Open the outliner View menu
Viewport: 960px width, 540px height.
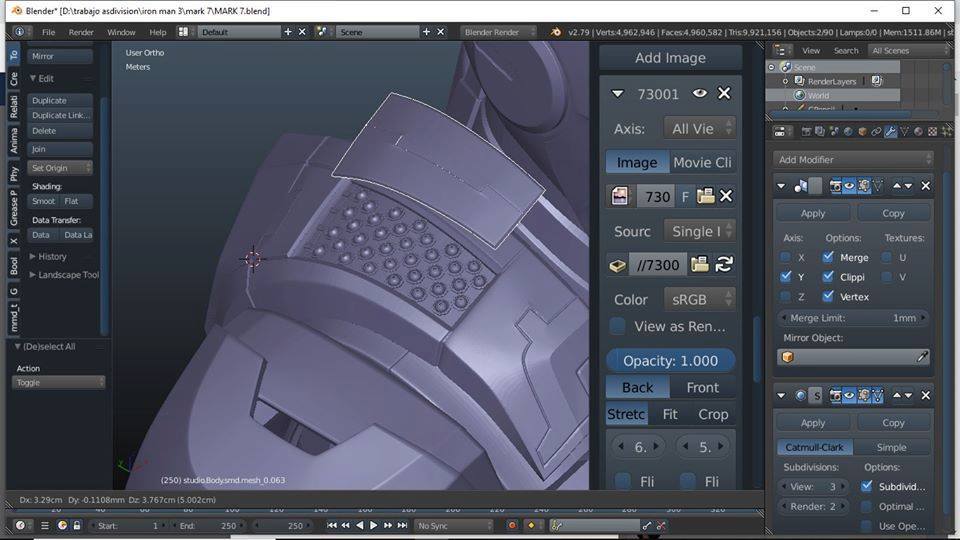[811, 51]
